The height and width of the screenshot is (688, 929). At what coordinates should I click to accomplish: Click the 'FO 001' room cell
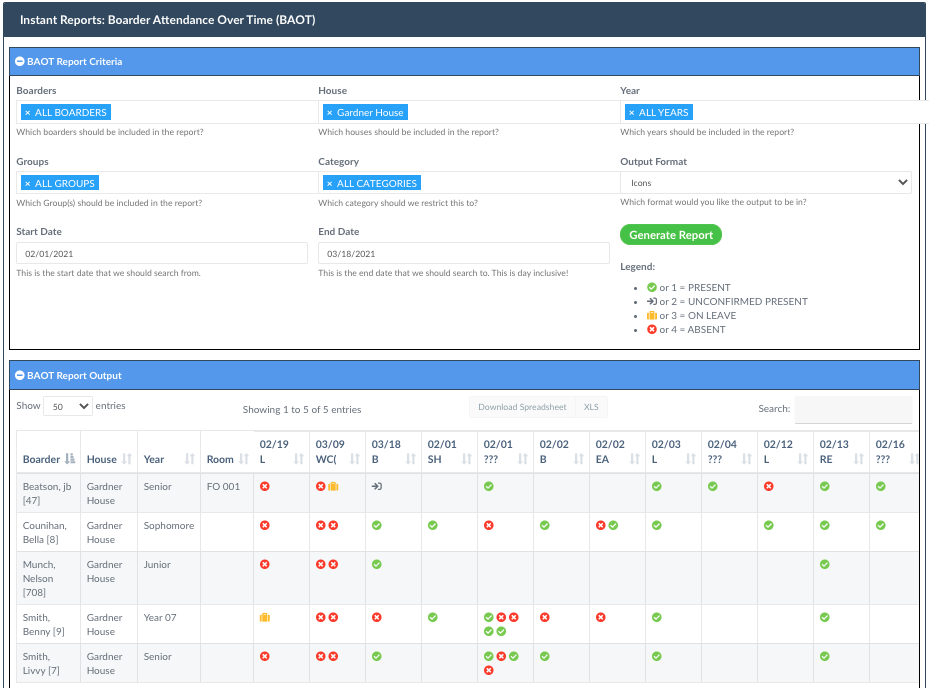tap(227, 493)
